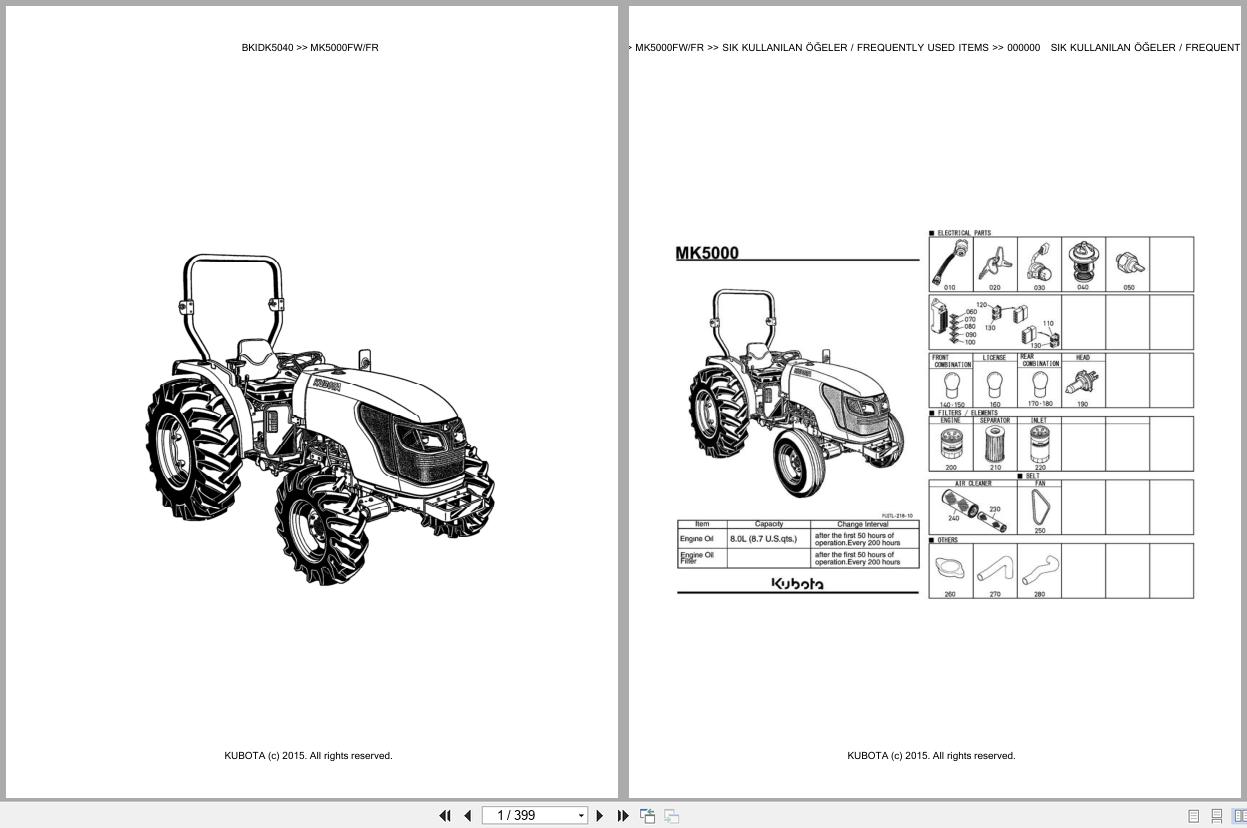Screen dimensions: 1247x828
Task: Click left page KUBOTA (c) 2015 copyright text
Action: pyautogui.click(x=308, y=756)
